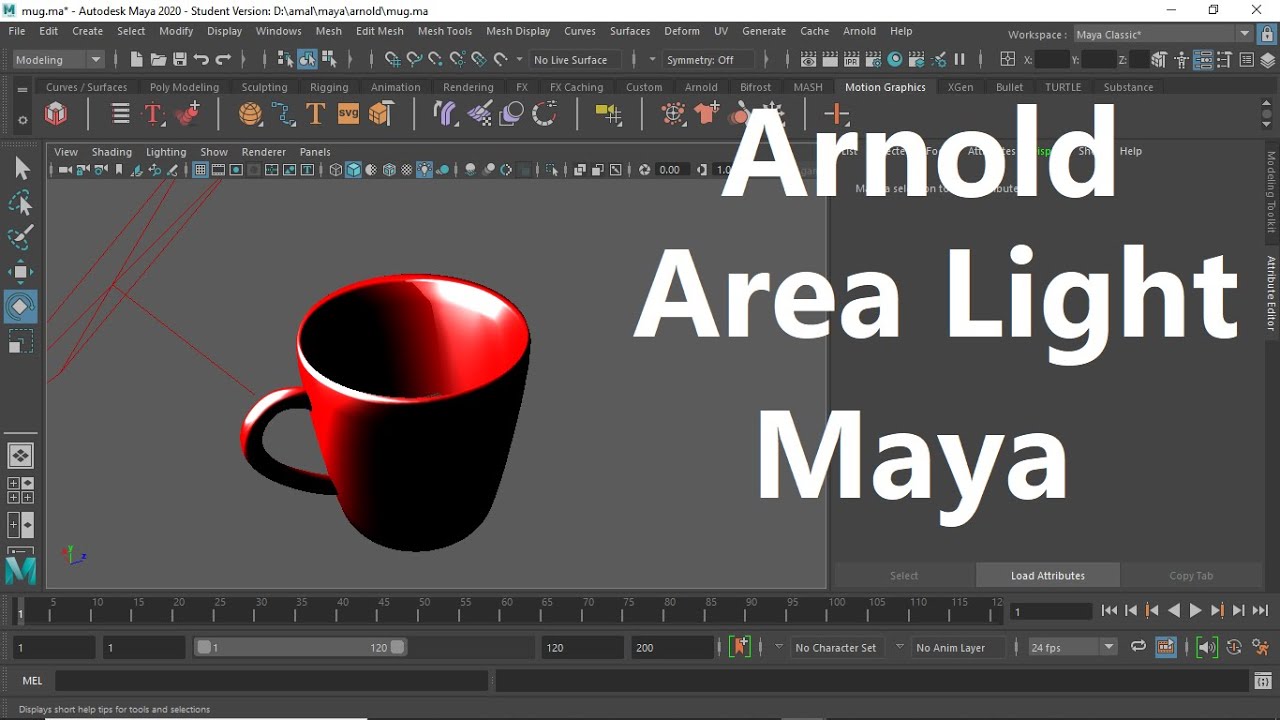Select the Select tool arrow

coord(21,169)
